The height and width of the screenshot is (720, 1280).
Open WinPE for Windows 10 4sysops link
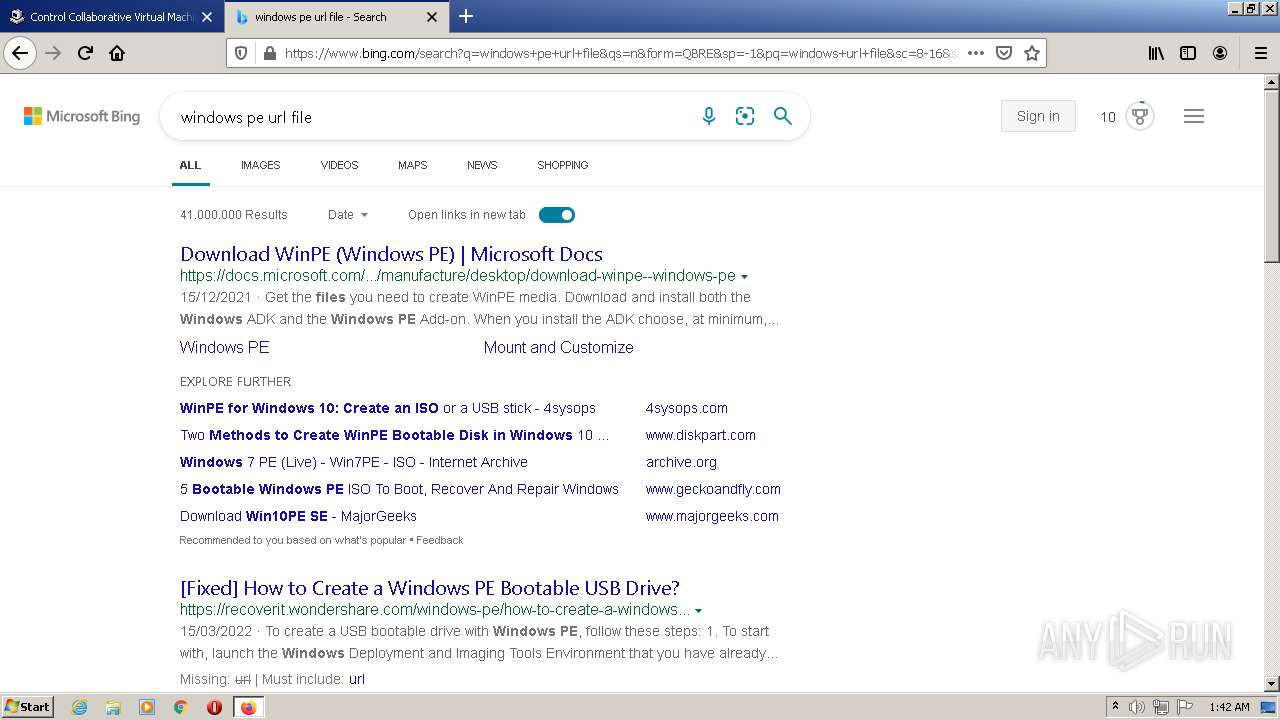point(388,408)
